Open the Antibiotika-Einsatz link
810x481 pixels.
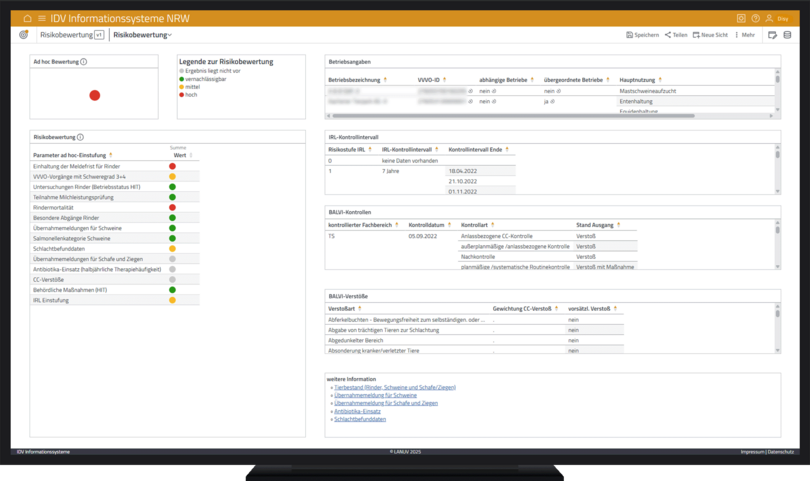(x=357, y=411)
